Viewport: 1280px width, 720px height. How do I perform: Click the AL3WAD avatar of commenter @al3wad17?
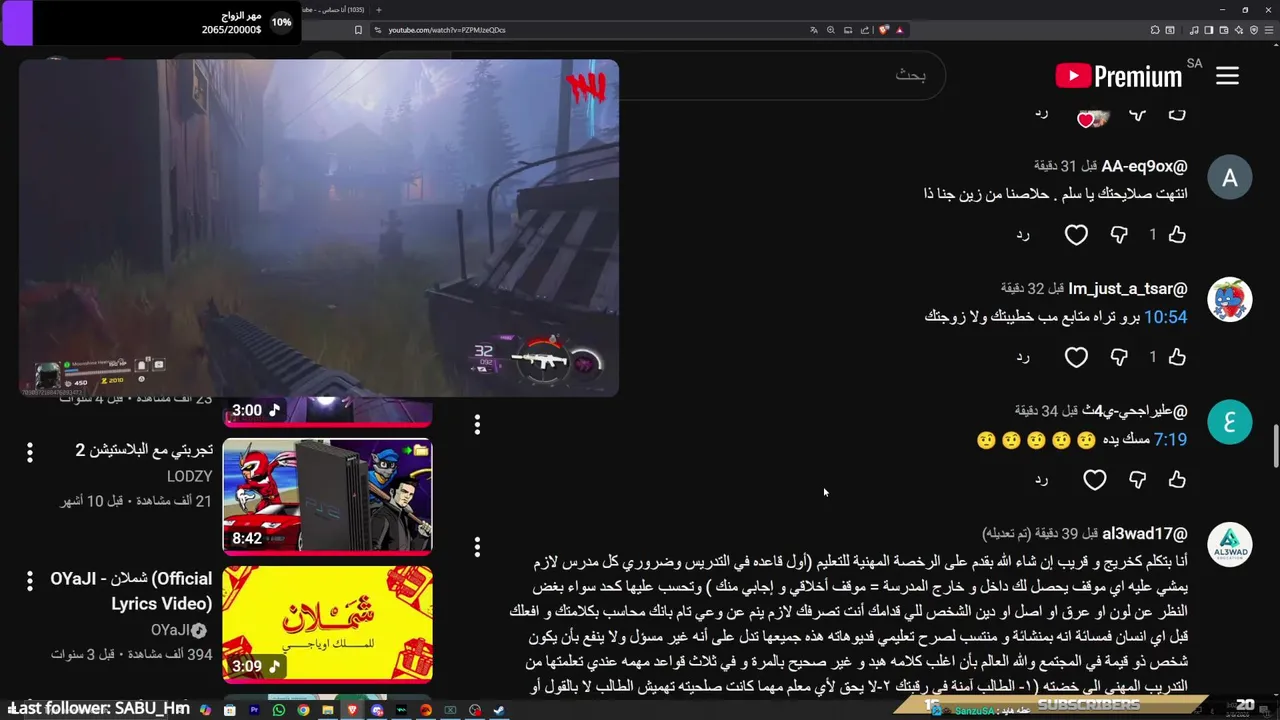point(1230,546)
